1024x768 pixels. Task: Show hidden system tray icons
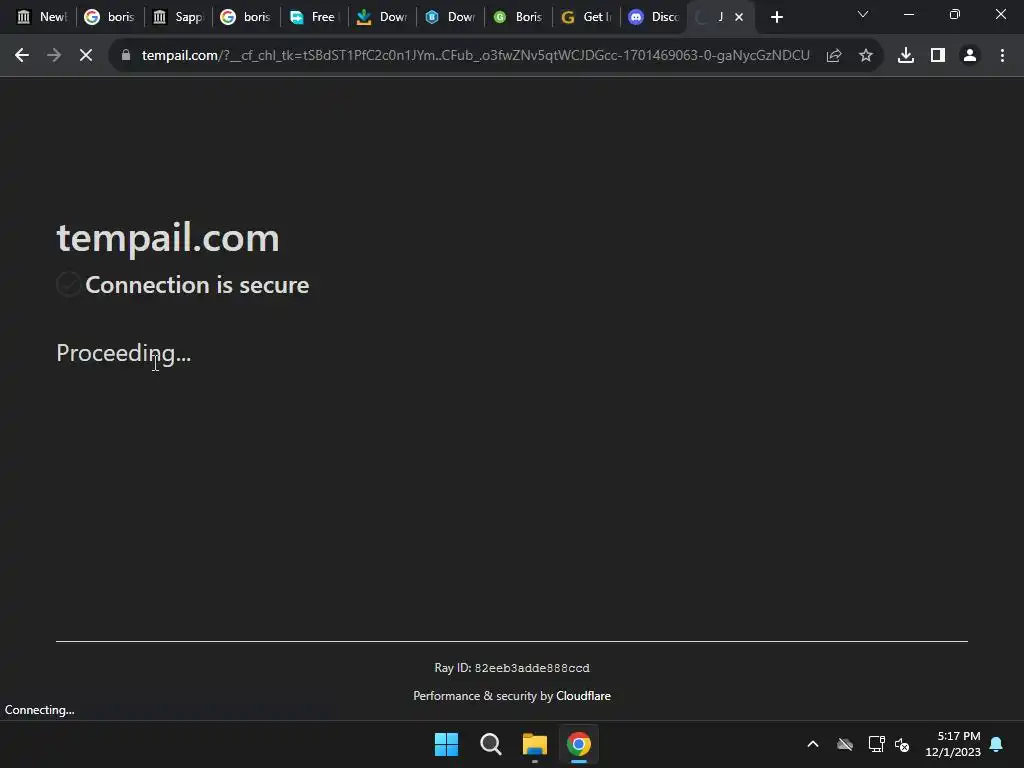pyautogui.click(x=813, y=744)
